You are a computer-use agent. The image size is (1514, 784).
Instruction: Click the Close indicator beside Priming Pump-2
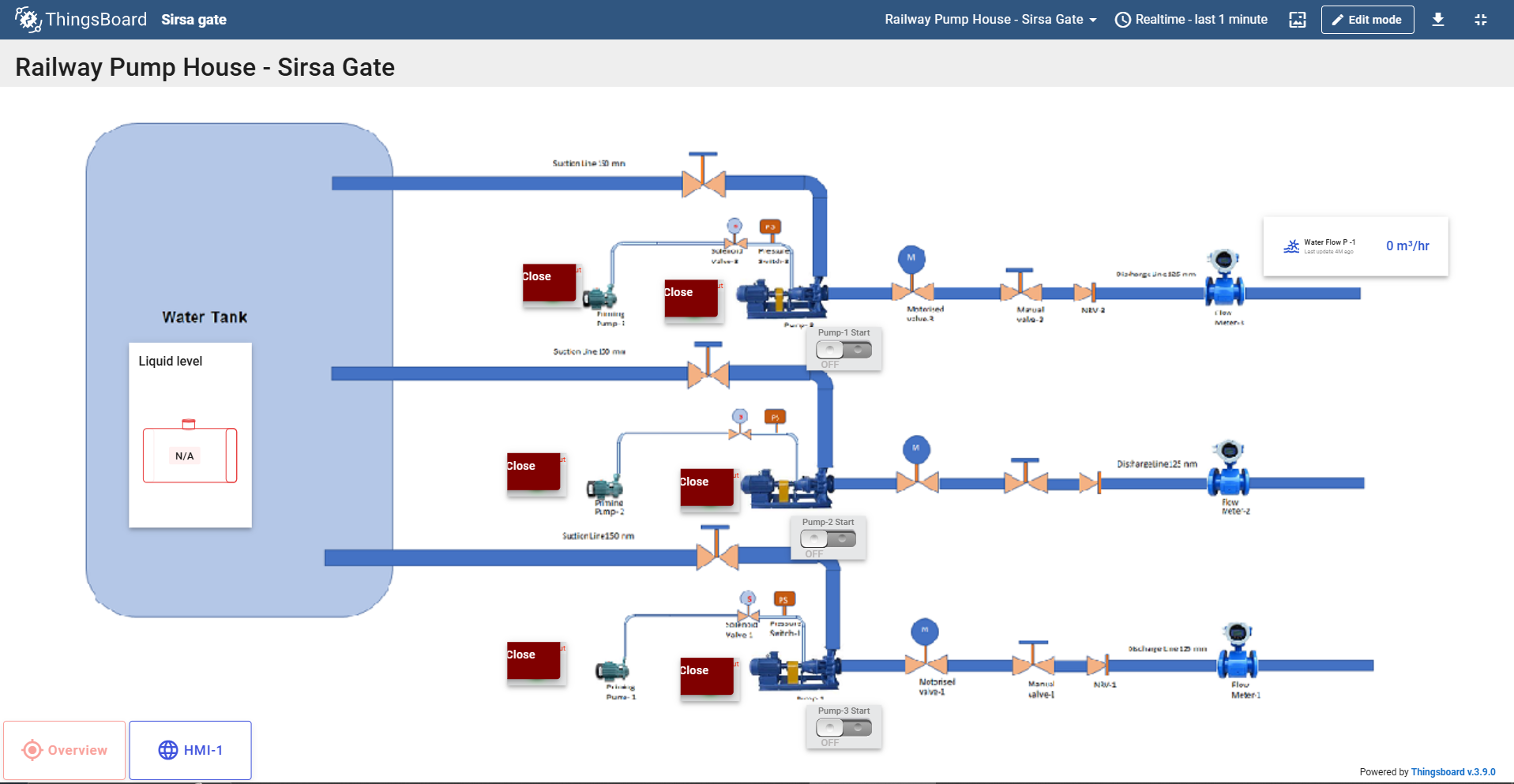coord(534,471)
